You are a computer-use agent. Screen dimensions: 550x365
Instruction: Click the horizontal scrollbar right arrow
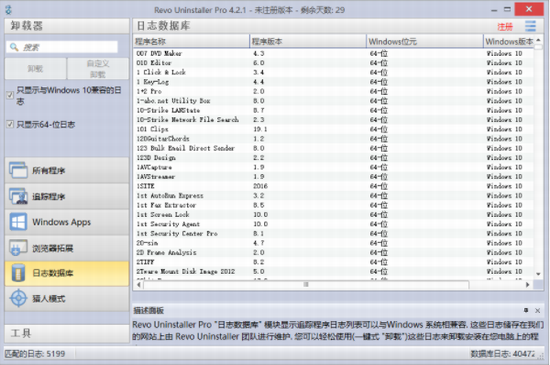[x=528, y=285]
